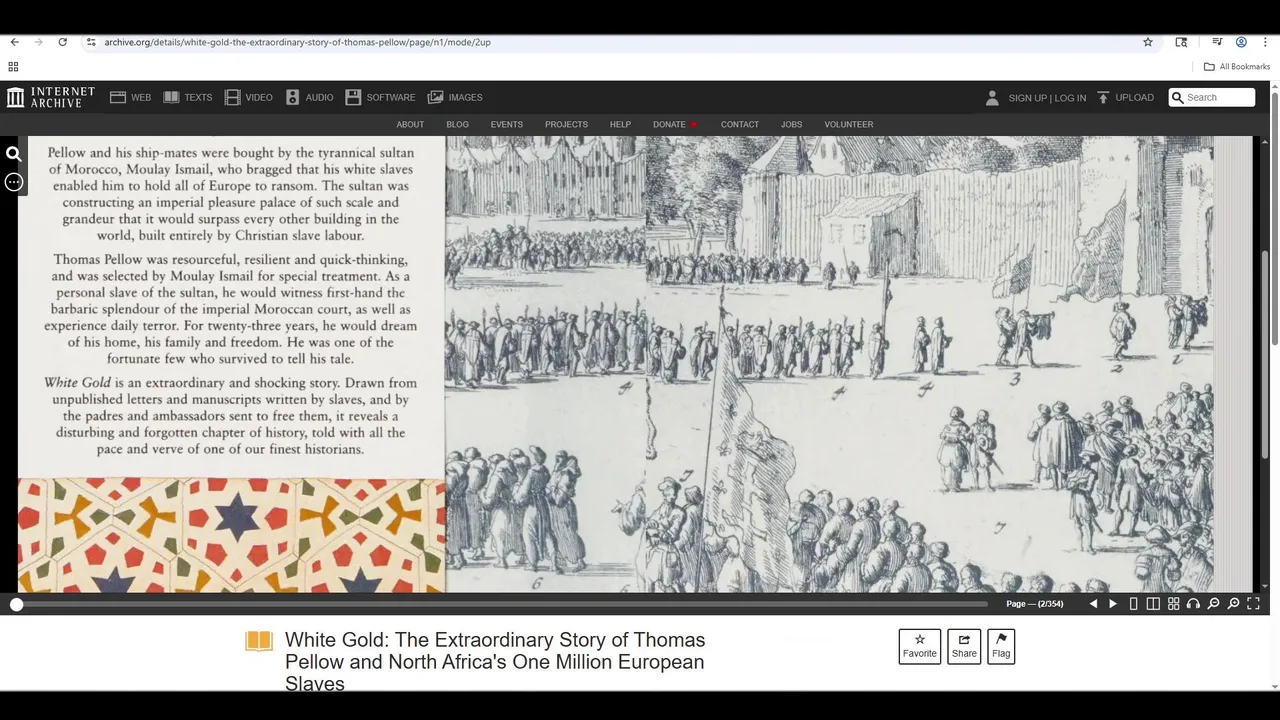Screen dimensions: 1280x720
Task: Click the Favorite star button
Action: point(919,646)
